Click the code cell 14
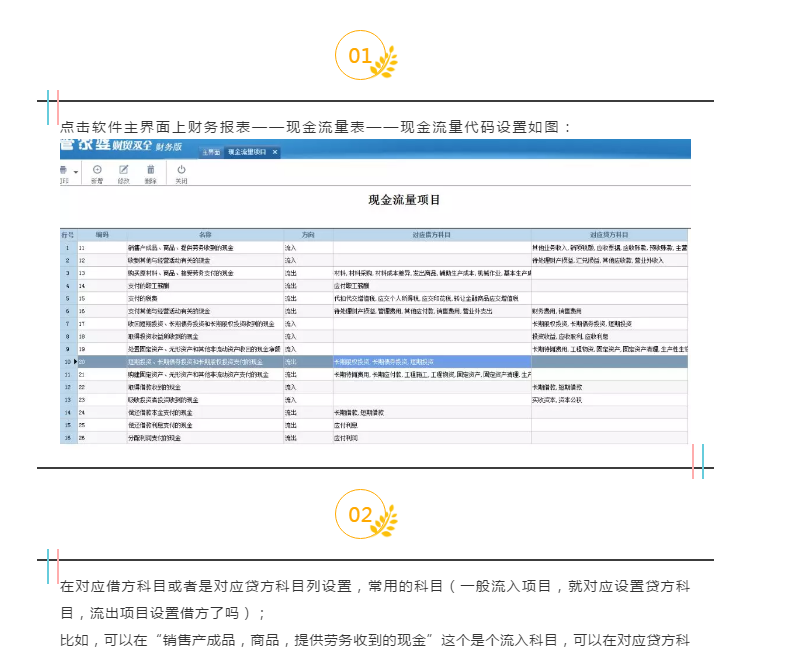 pyautogui.click(x=102, y=286)
